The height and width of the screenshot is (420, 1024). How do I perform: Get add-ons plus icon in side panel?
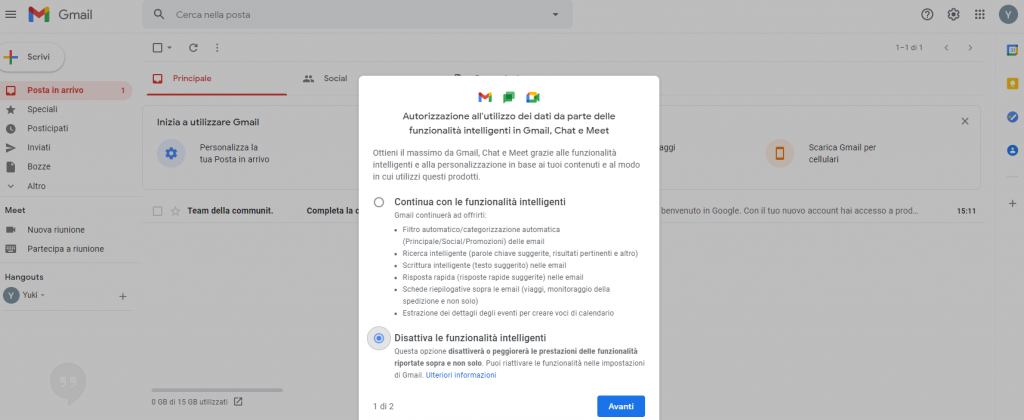tap(1012, 204)
